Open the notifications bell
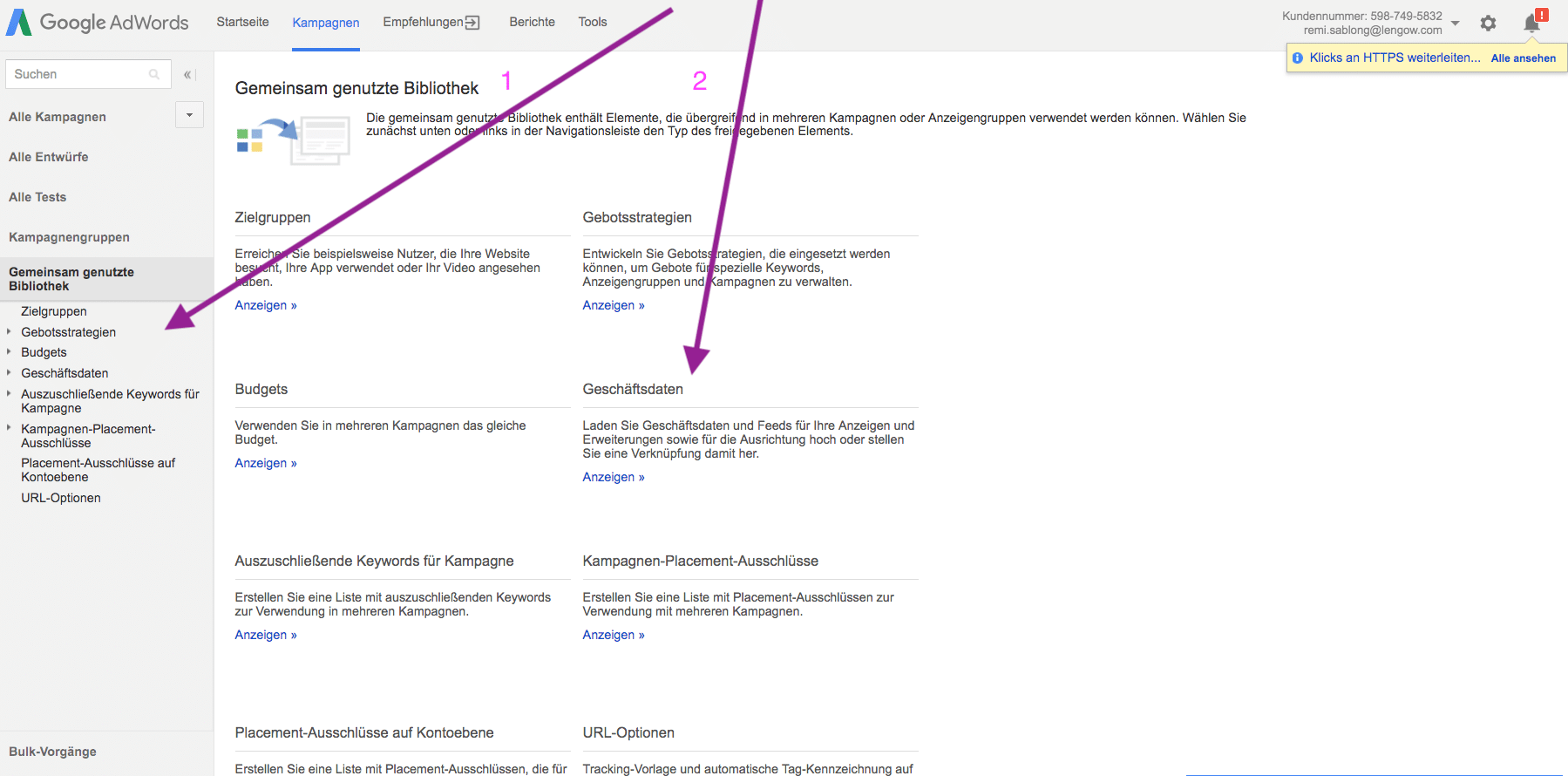The height and width of the screenshot is (776, 1568). click(1531, 23)
